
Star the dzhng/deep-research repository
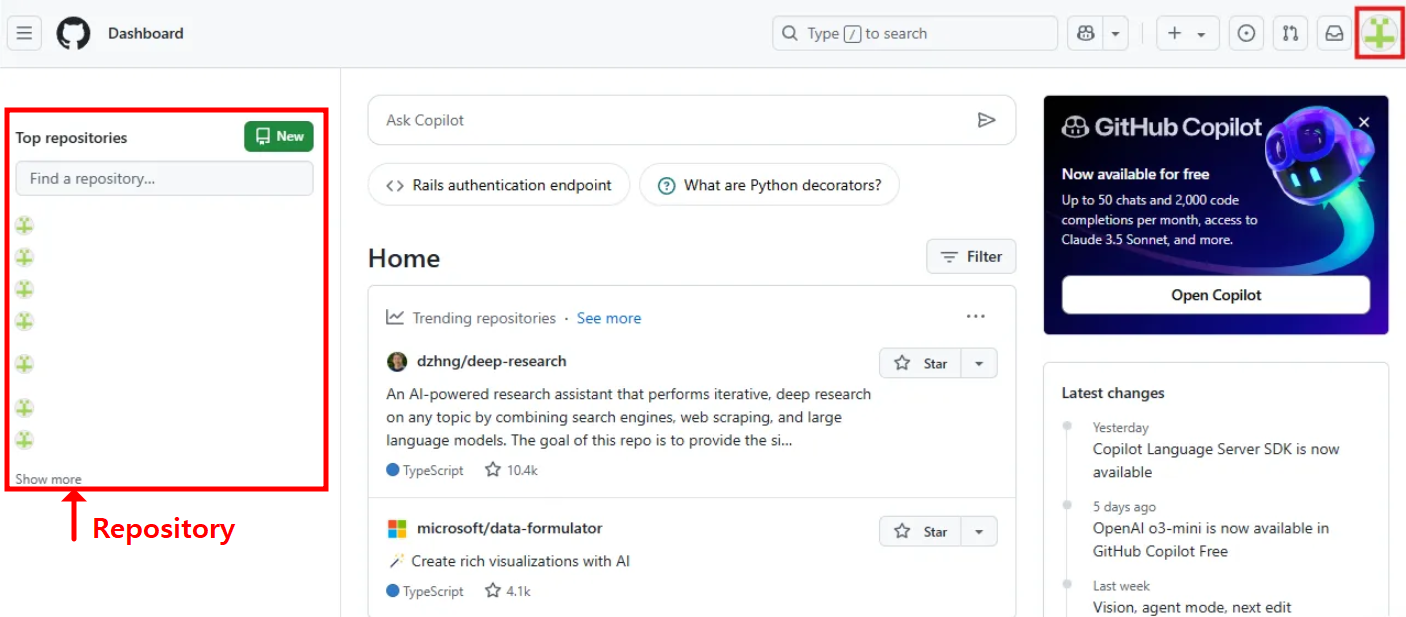click(x=921, y=363)
